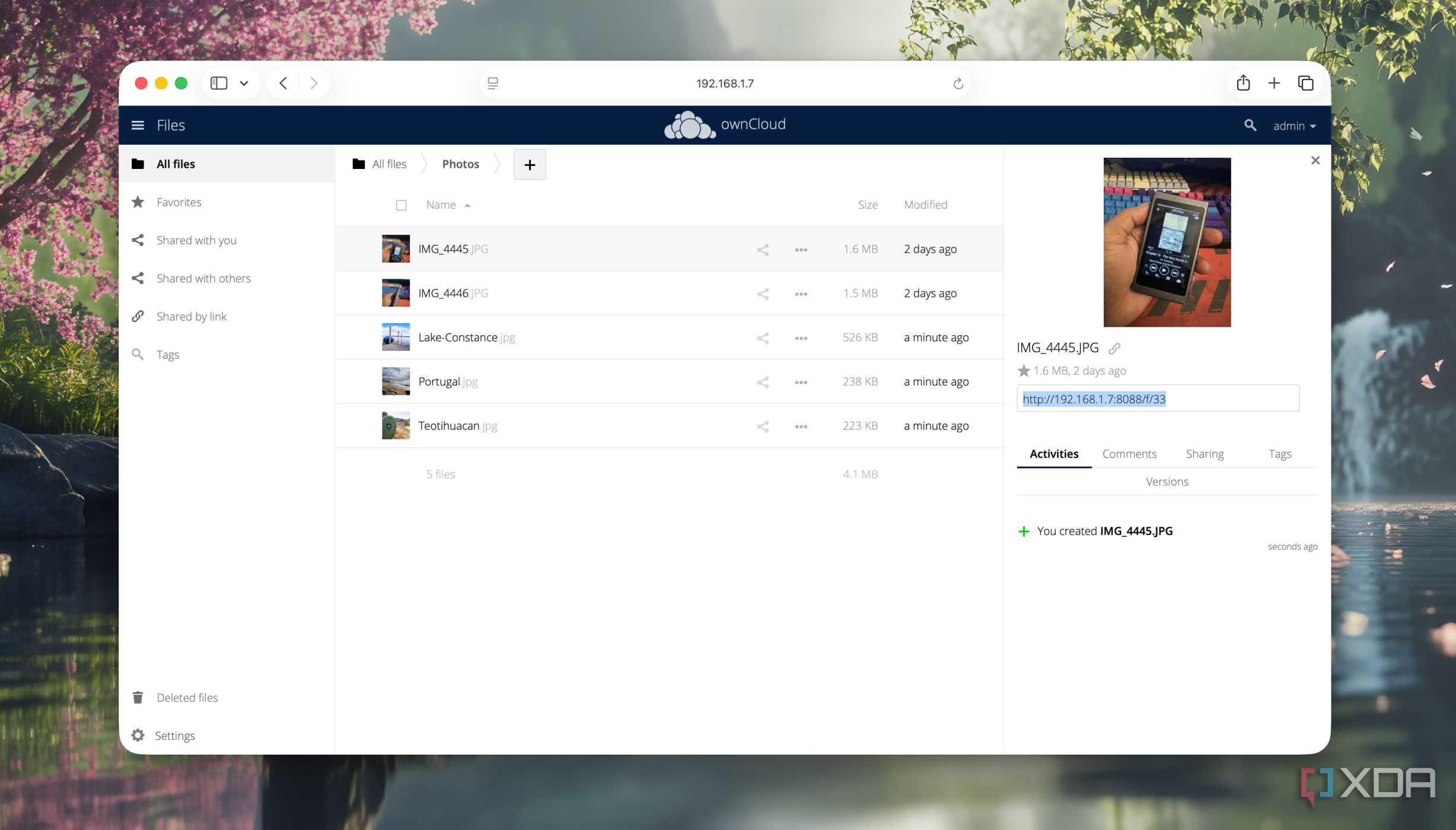The image size is (1456, 830).
Task: Switch to the Comments tab
Action: (1129, 454)
